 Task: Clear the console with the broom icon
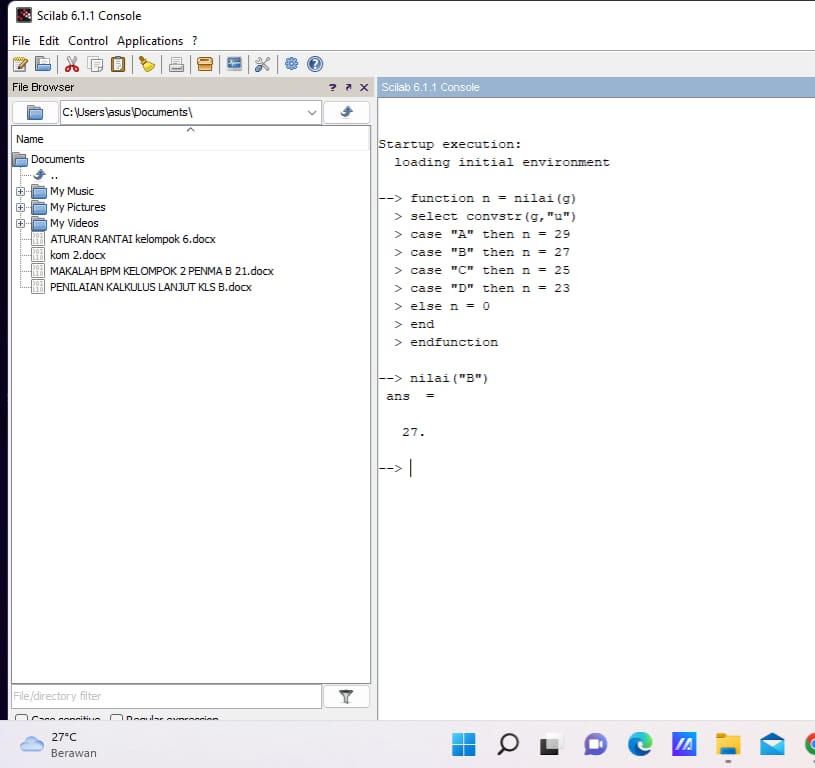coord(147,64)
